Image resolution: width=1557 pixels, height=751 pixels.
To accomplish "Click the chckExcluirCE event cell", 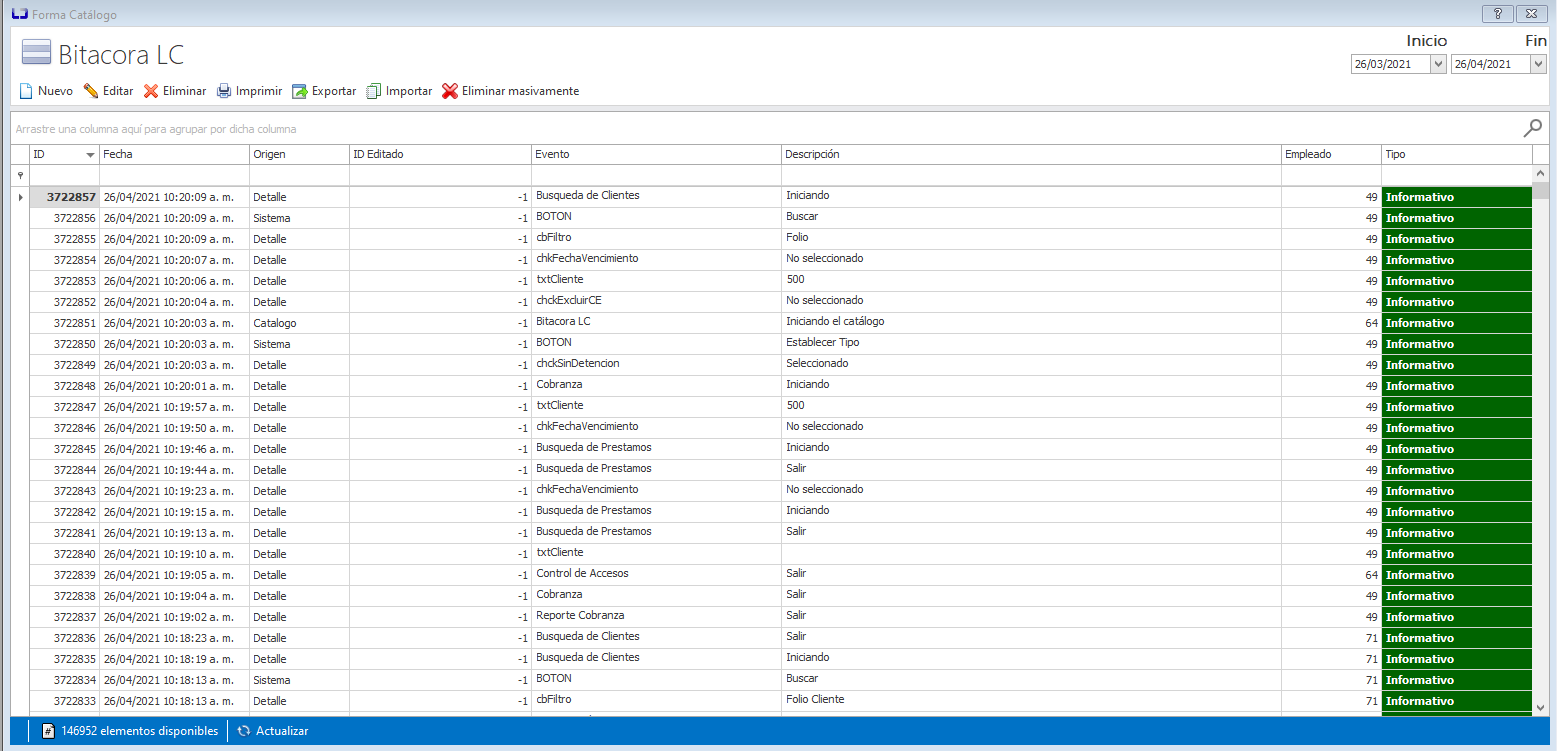I will (x=656, y=301).
